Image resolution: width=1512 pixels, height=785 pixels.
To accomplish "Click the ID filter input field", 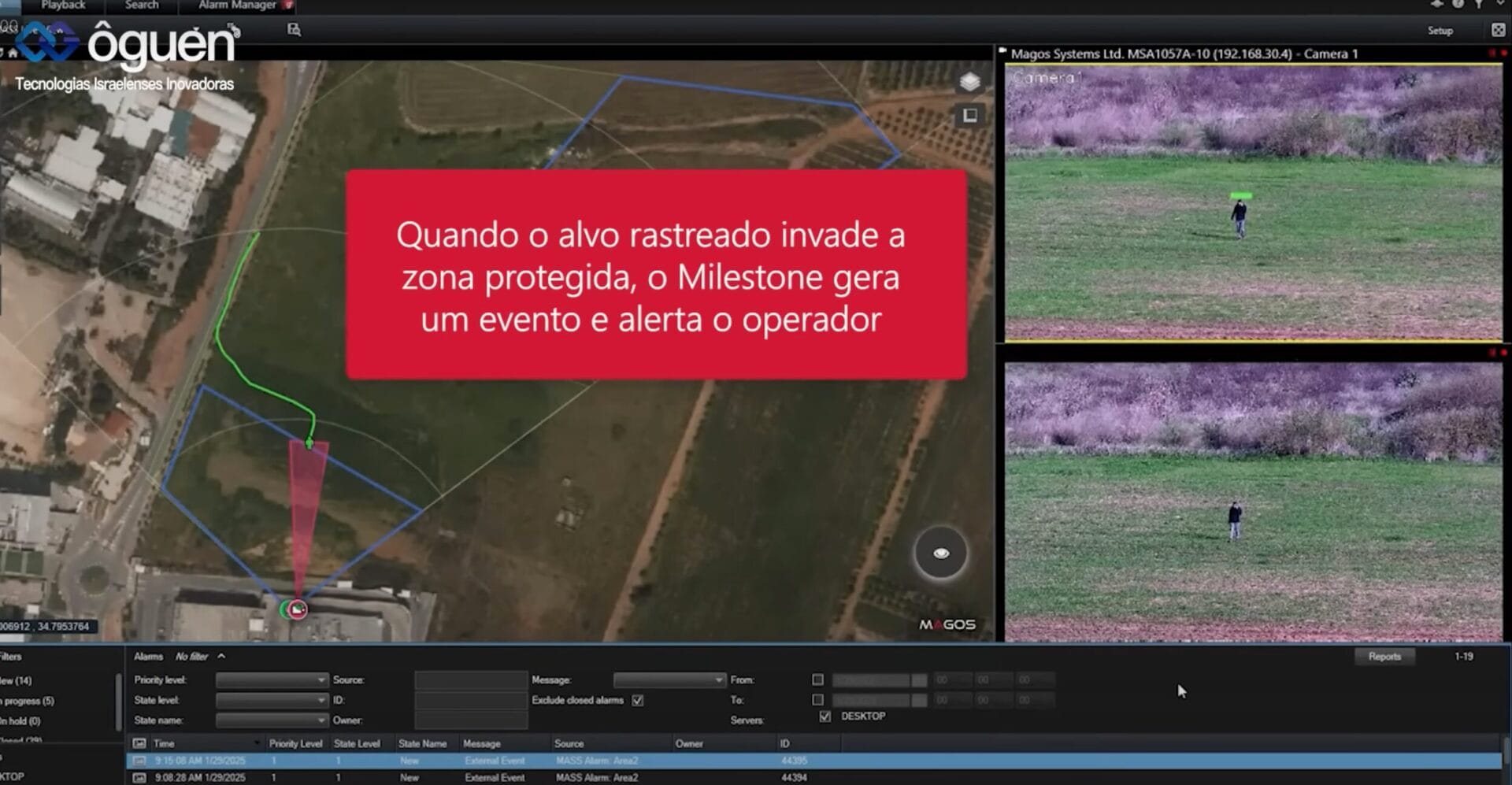I will 471,700.
